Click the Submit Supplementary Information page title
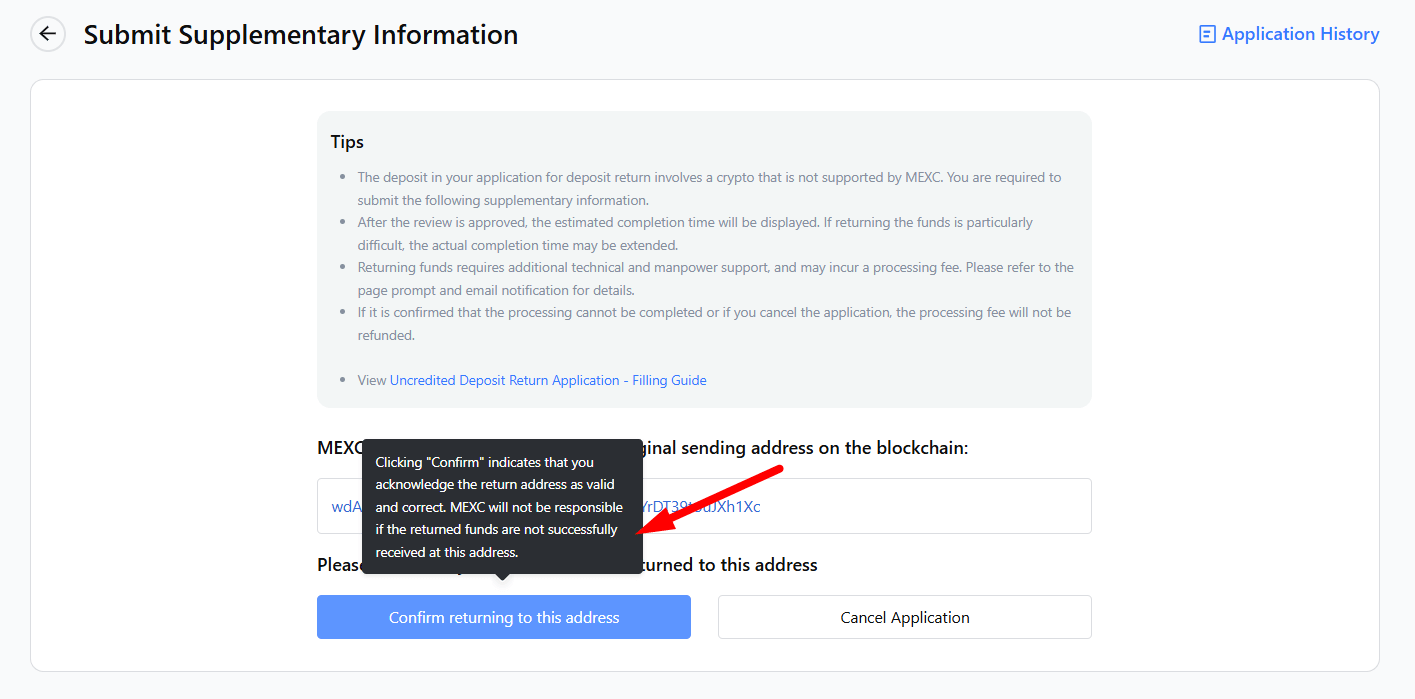Image resolution: width=1415 pixels, height=699 pixels. pos(300,35)
